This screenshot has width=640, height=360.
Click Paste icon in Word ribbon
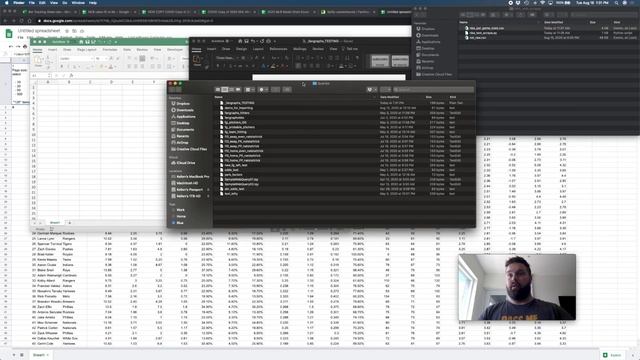point(197,61)
